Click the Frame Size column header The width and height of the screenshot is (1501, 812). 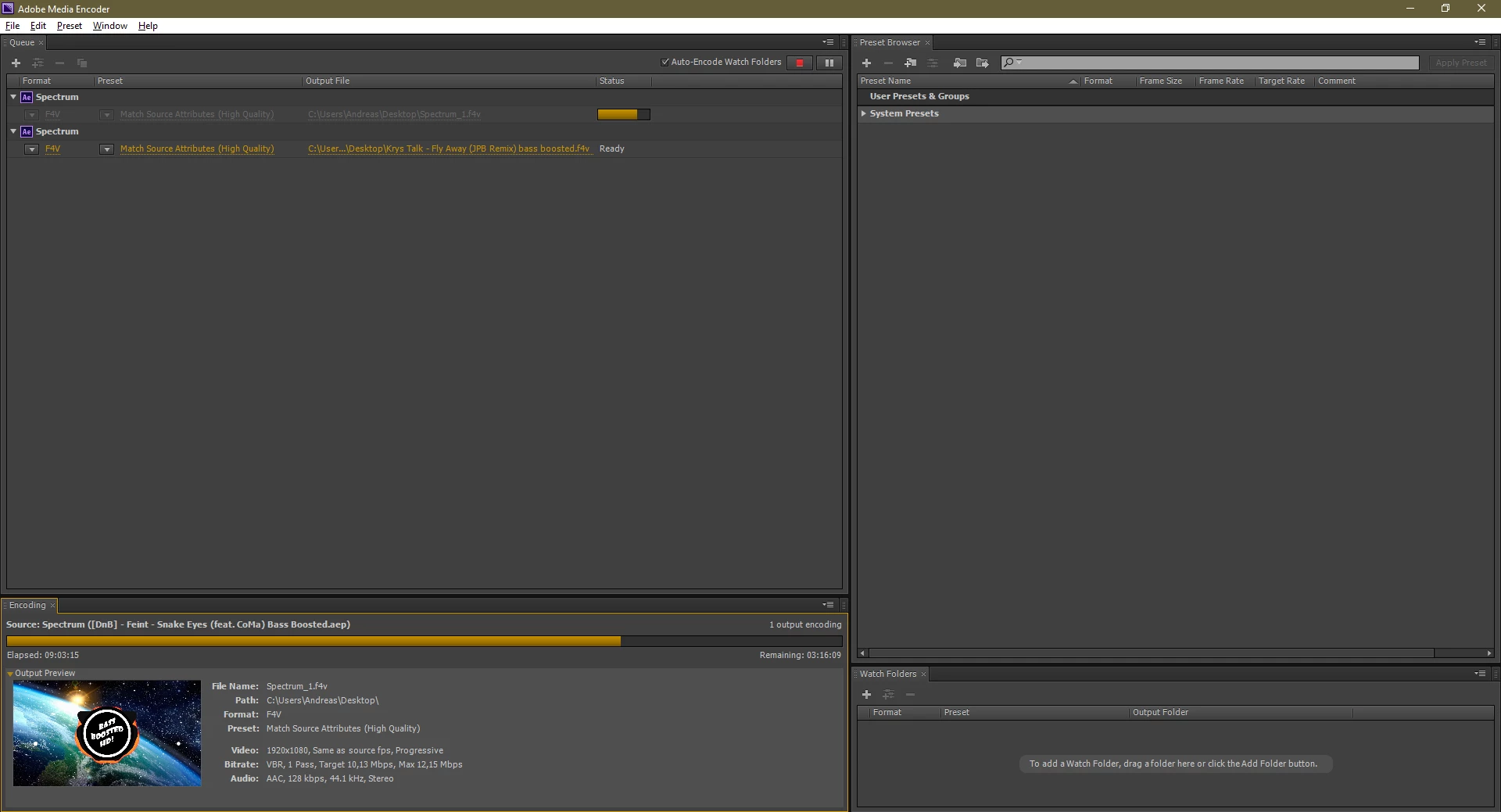[x=1161, y=80]
